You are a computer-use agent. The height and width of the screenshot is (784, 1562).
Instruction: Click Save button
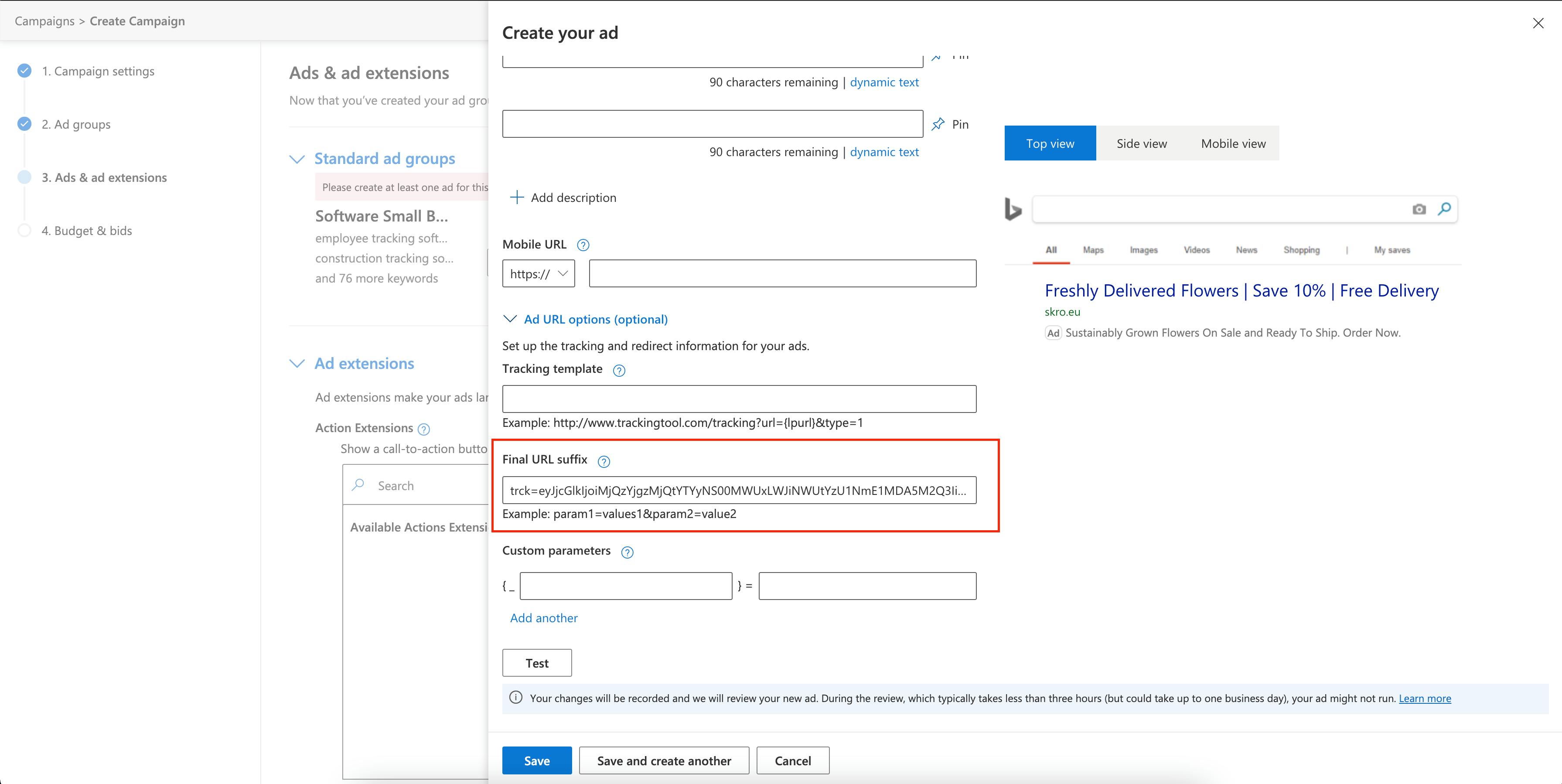[537, 760]
